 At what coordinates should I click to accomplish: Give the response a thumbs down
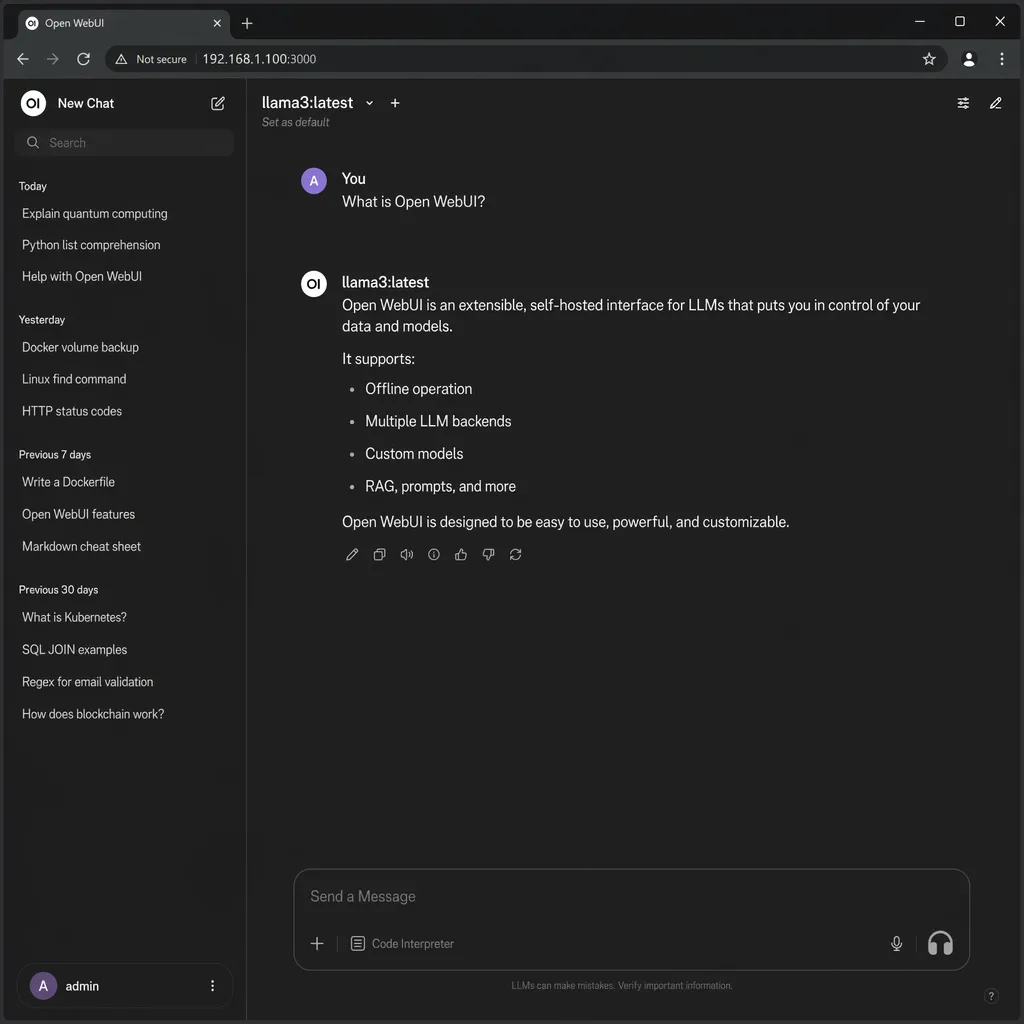[488, 554]
